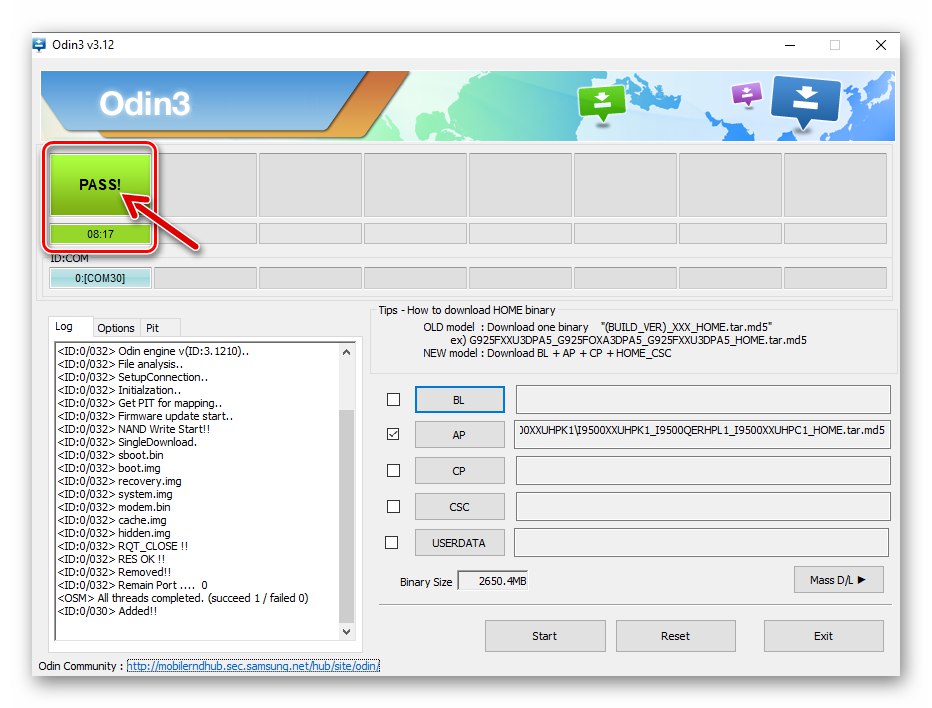Click log line 'NAND Write Start!!'
This screenshot has height=708, width=932.
134,429
